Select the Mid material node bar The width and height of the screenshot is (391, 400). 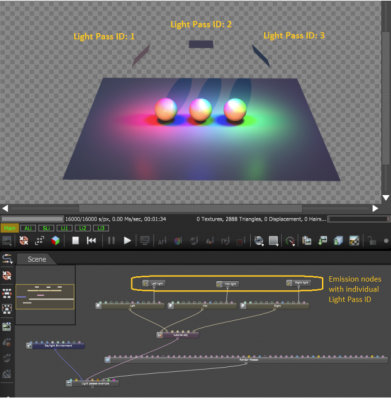pyautogui.click(x=202, y=305)
